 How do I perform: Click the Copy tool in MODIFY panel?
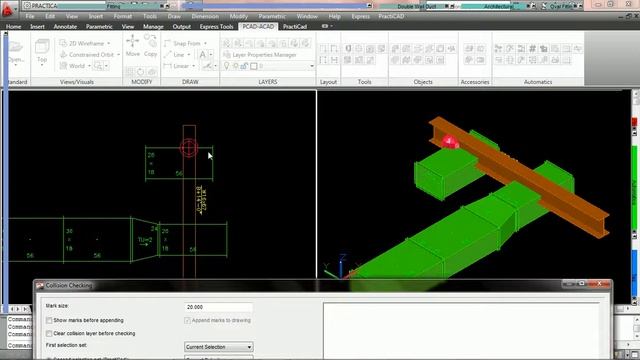click(151, 45)
